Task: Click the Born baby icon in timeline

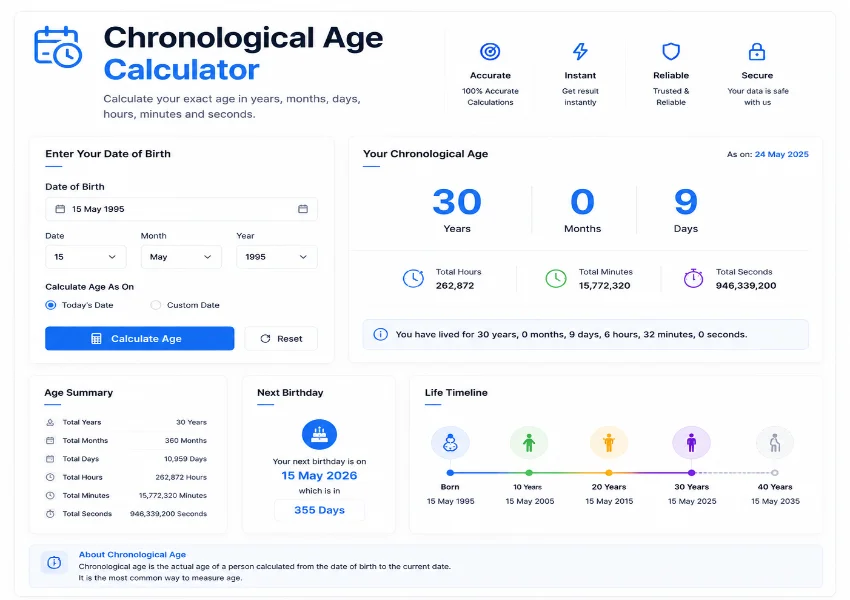Action: [450, 443]
